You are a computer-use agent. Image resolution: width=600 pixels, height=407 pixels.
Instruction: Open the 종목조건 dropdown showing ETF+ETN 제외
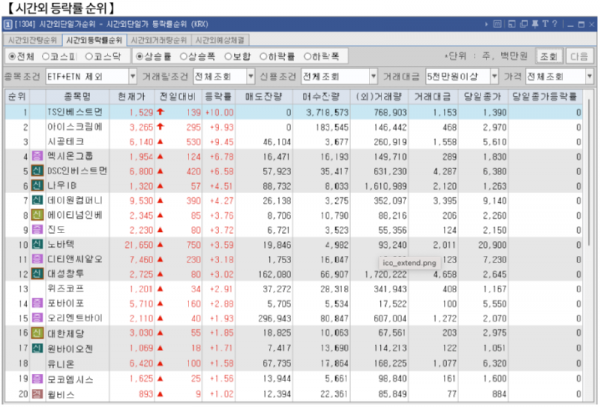tap(91, 77)
